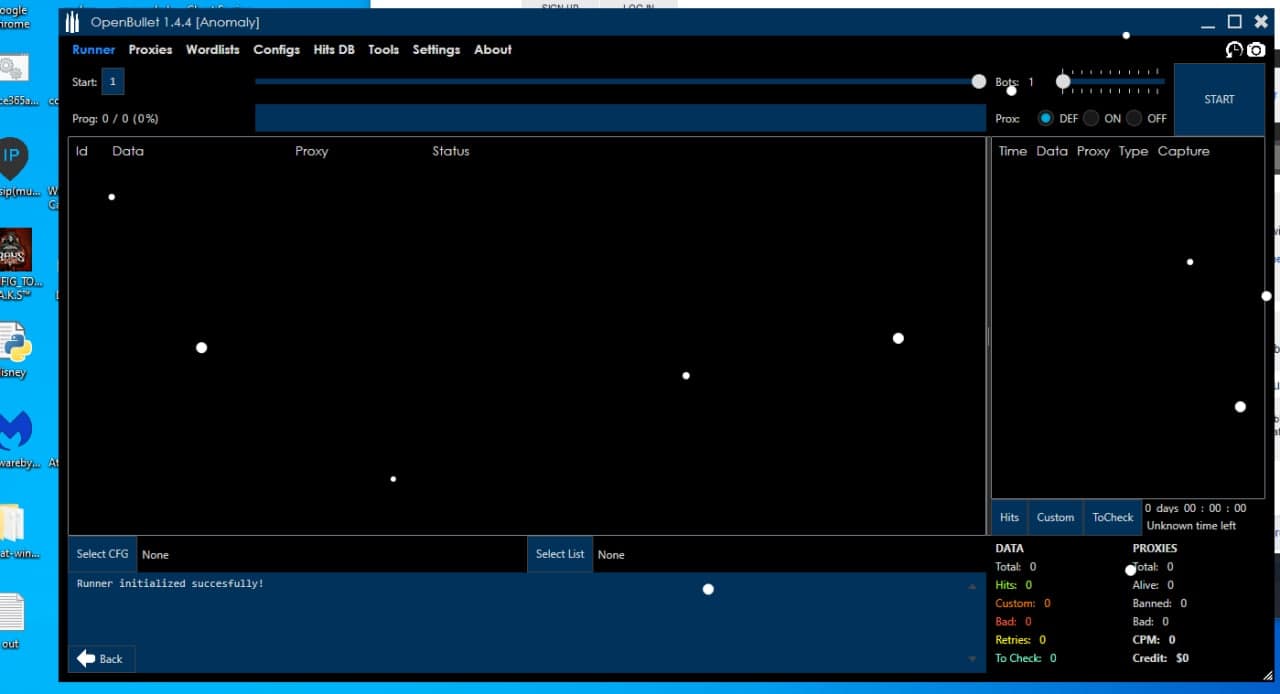Click the progress bar under the slider
The image size is (1280, 694).
click(x=620, y=118)
